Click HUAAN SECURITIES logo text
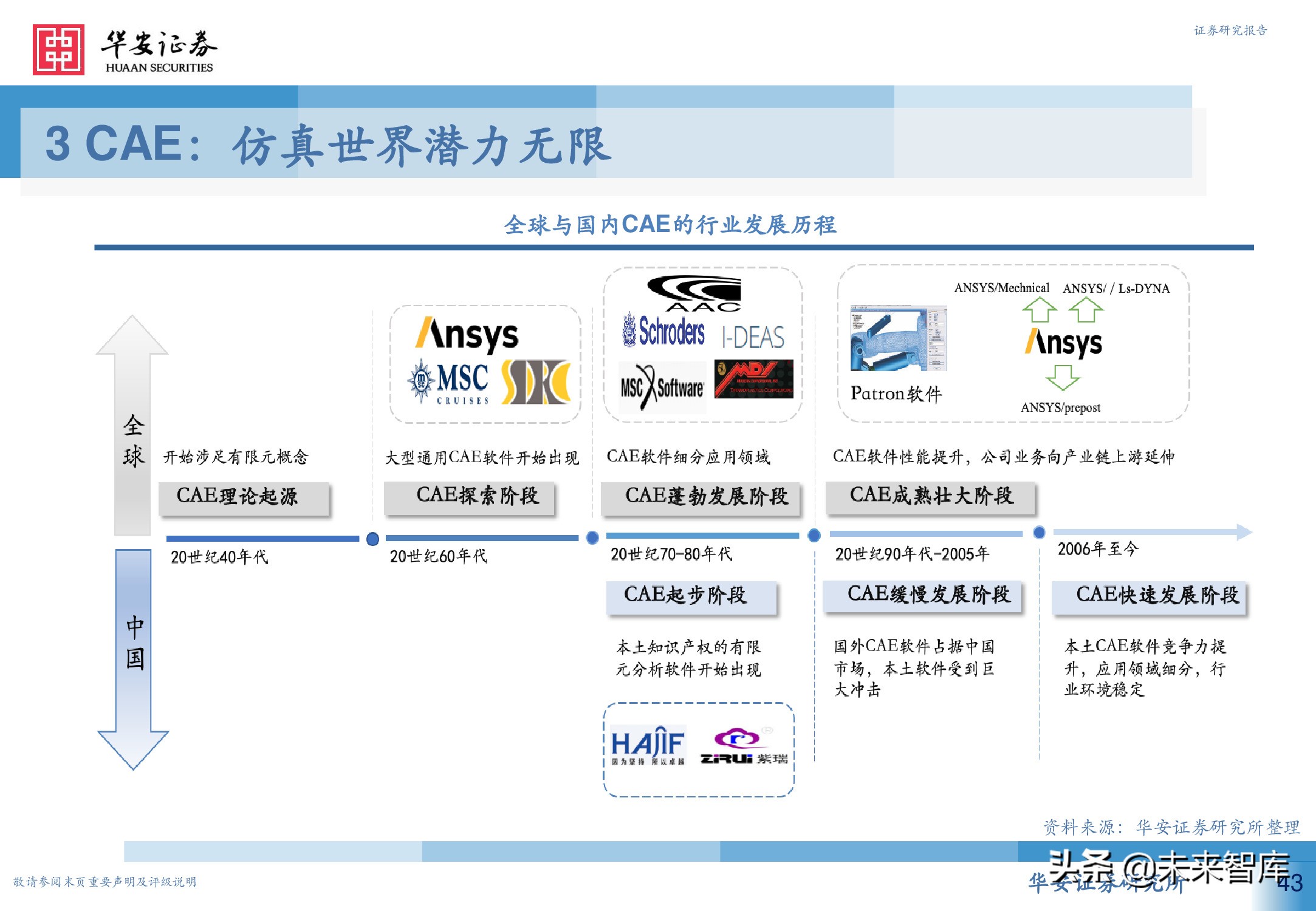Viewport: 1316px width, 911px height. pos(159,67)
